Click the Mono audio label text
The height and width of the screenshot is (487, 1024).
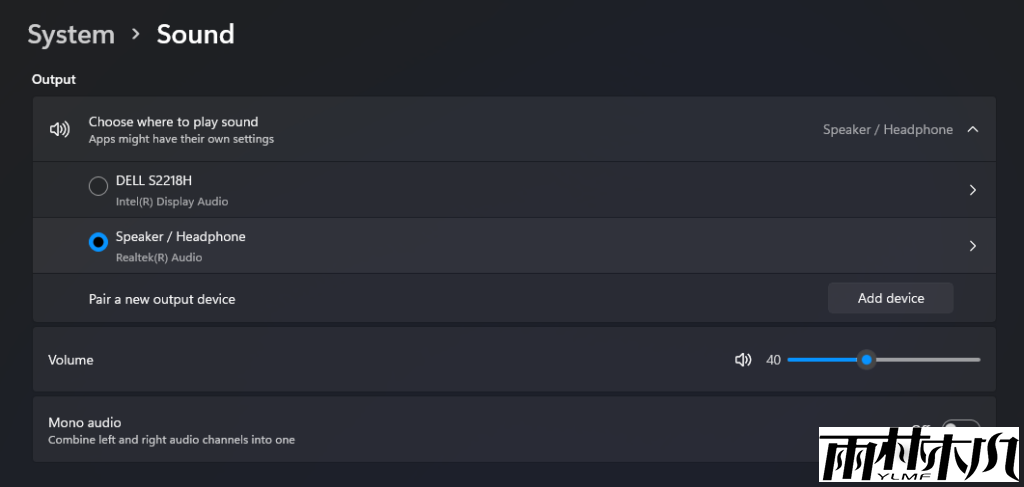click(x=85, y=423)
